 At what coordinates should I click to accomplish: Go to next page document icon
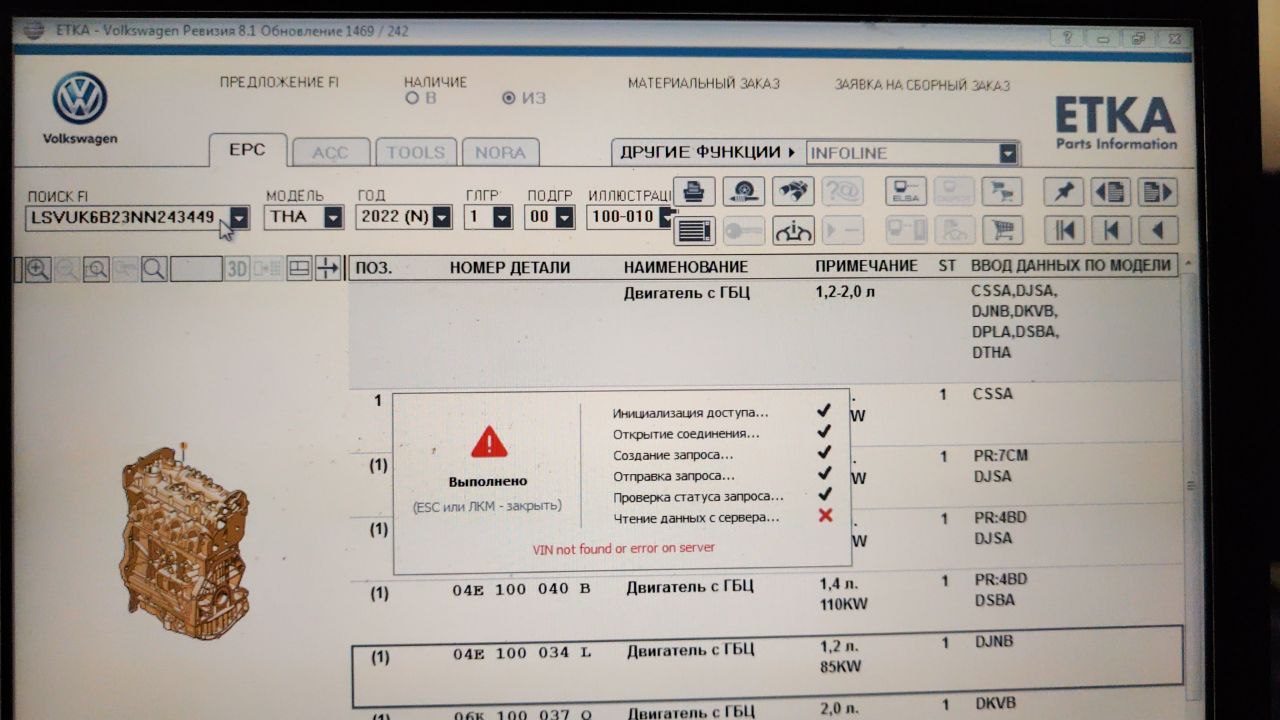click(x=1157, y=192)
